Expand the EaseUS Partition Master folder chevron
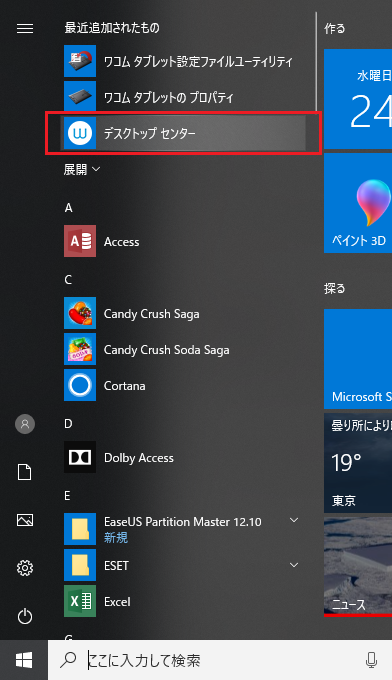 pos(294,520)
